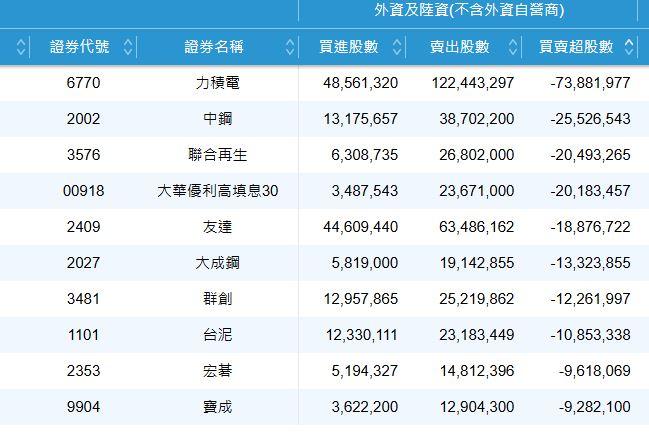Click buy volume 3,622,200
The image size is (649, 435).
pyautogui.click(x=364, y=407)
